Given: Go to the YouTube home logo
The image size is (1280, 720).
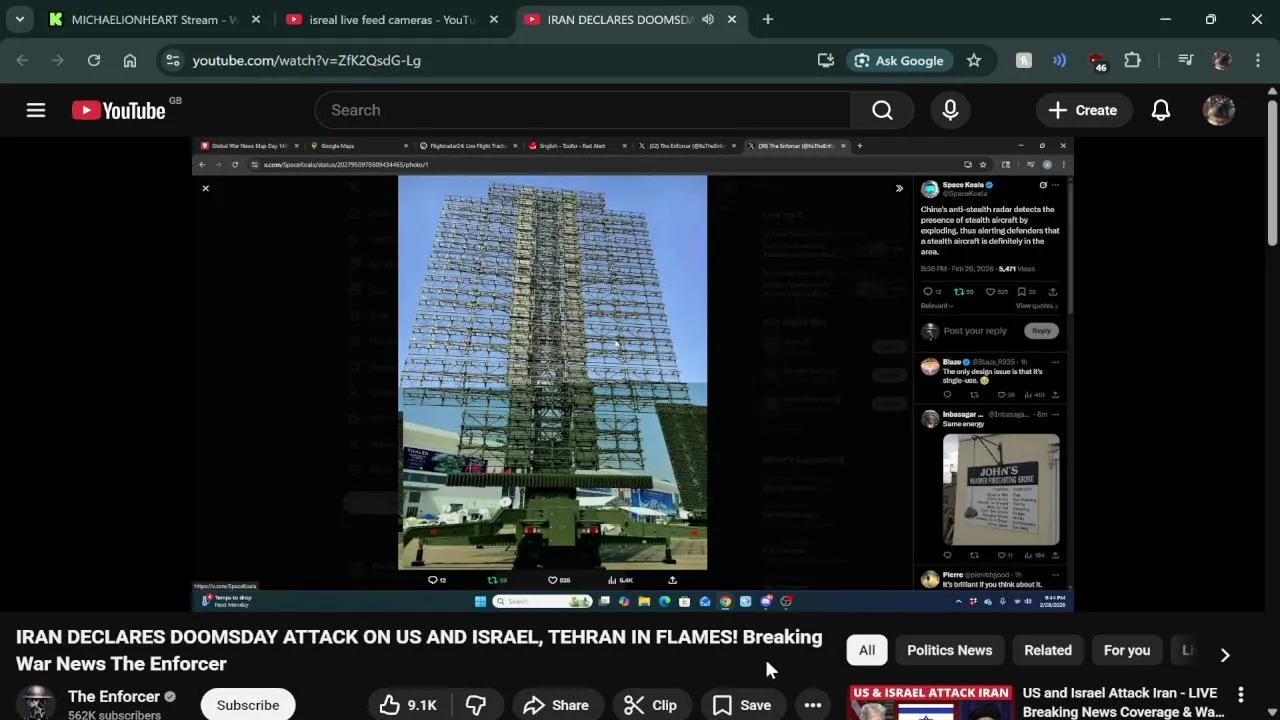Looking at the screenshot, I should [119, 110].
